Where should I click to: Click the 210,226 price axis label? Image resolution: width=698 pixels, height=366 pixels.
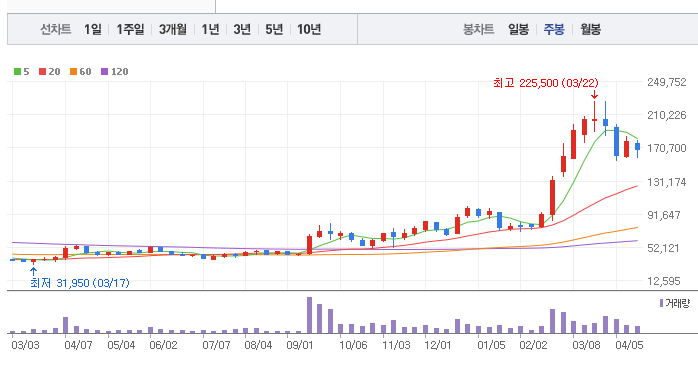coord(667,115)
